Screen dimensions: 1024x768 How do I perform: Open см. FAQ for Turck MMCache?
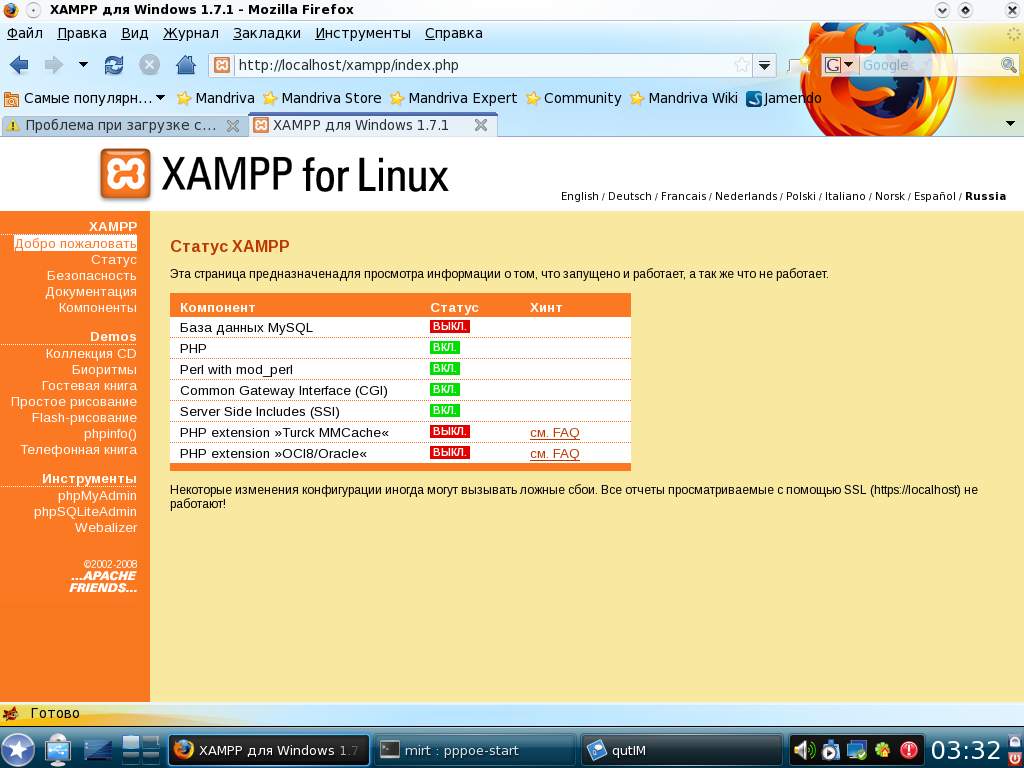pos(554,432)
